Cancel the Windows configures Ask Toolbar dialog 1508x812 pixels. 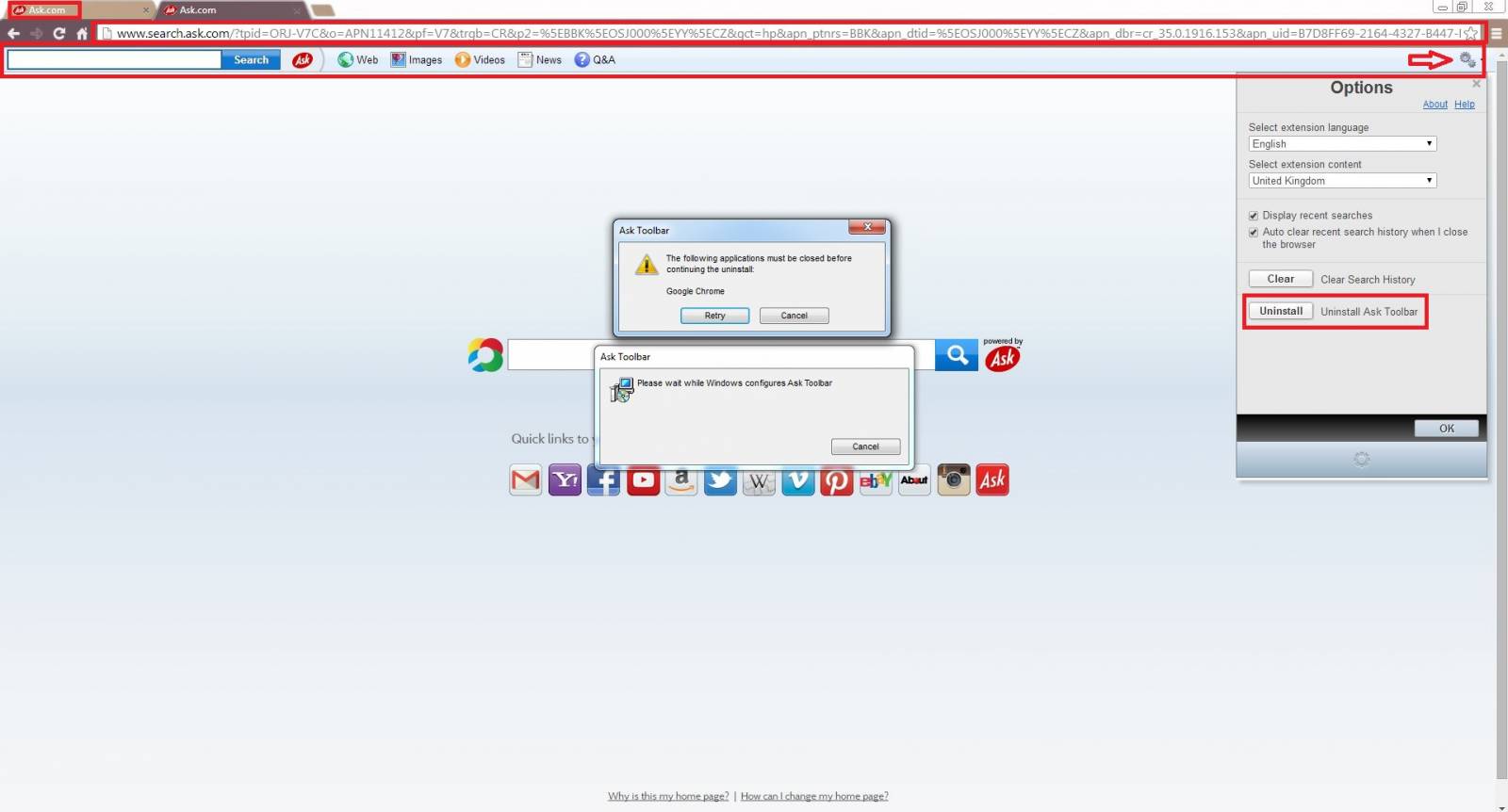pos(865,447)
